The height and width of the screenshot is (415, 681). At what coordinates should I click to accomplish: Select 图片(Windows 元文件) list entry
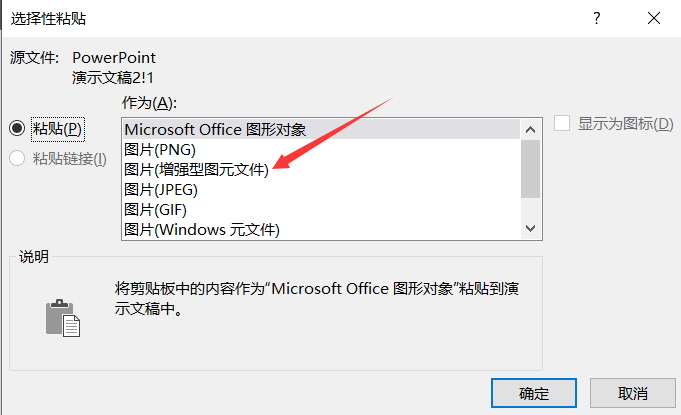(x=201, y=230)
